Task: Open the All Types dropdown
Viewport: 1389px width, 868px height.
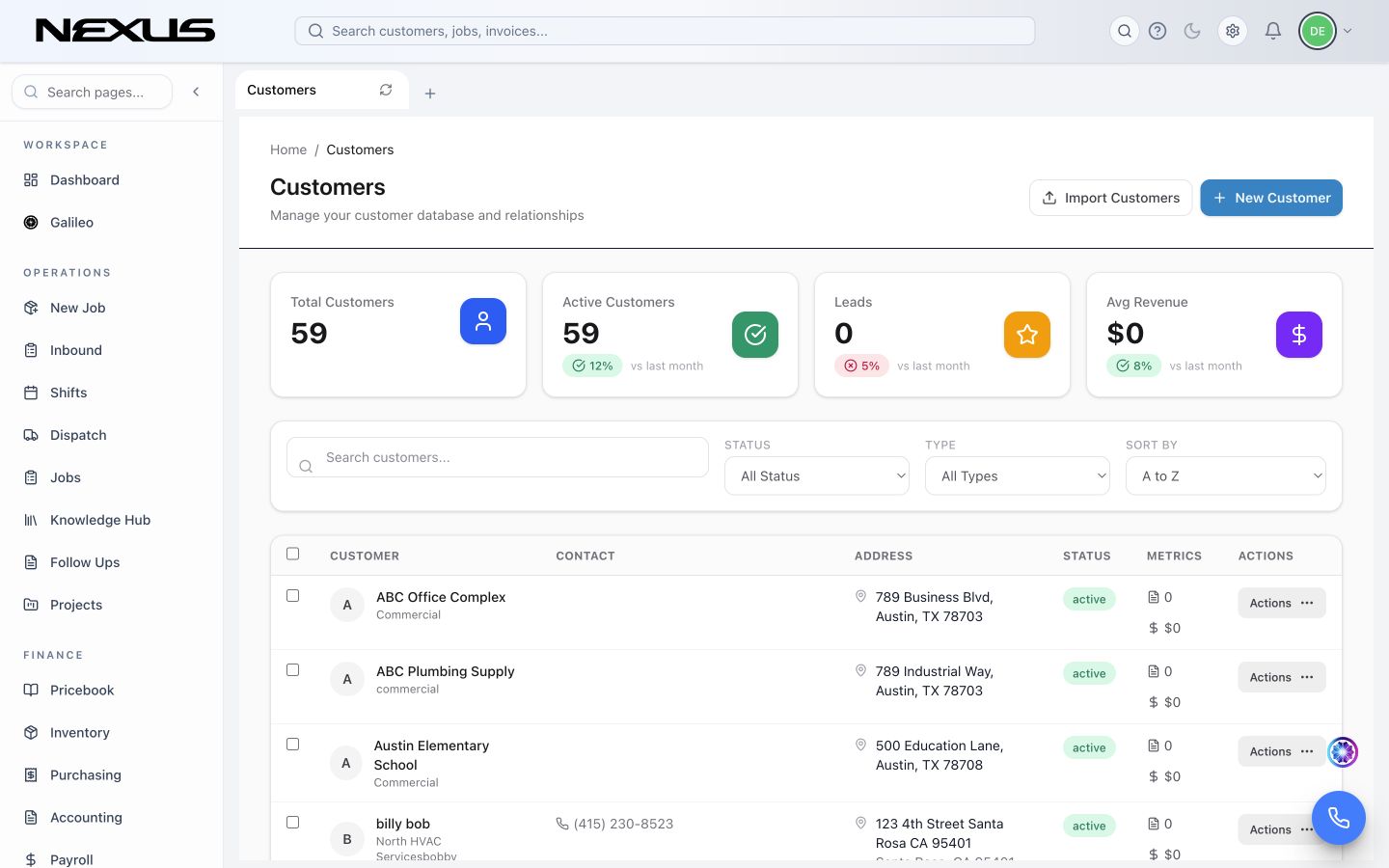Action: pos(1018,475)
